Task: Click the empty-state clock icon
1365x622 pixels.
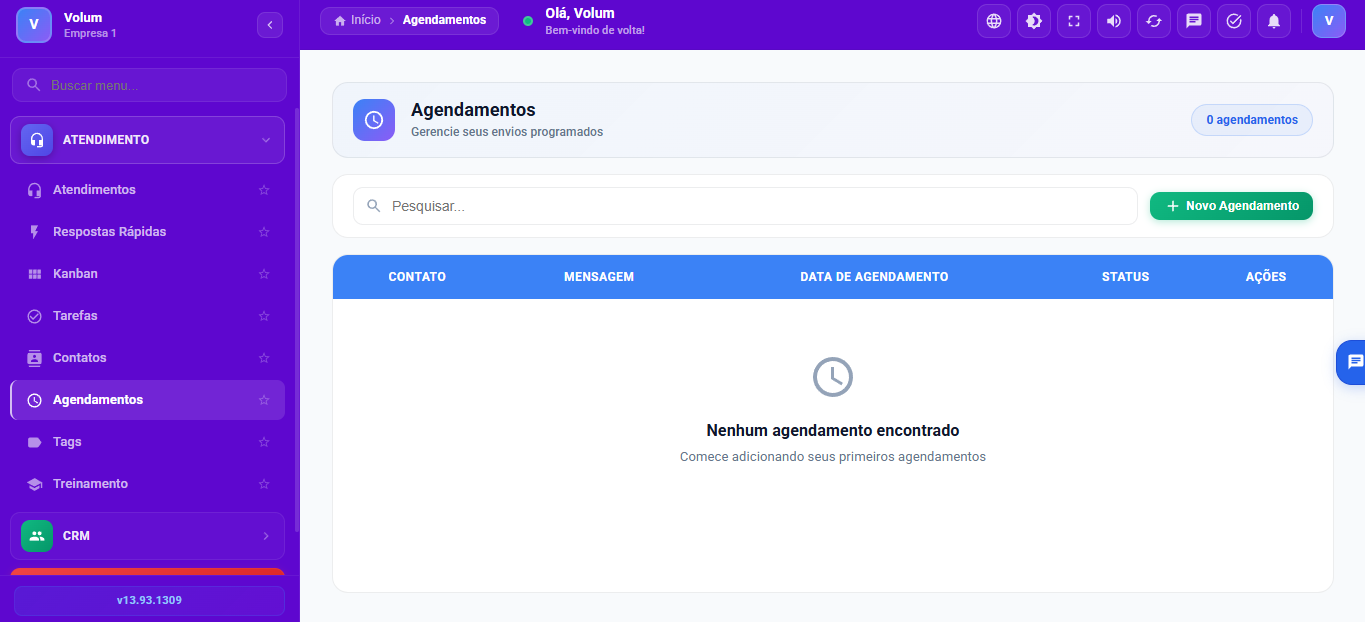Action: (x=833, y=377)
